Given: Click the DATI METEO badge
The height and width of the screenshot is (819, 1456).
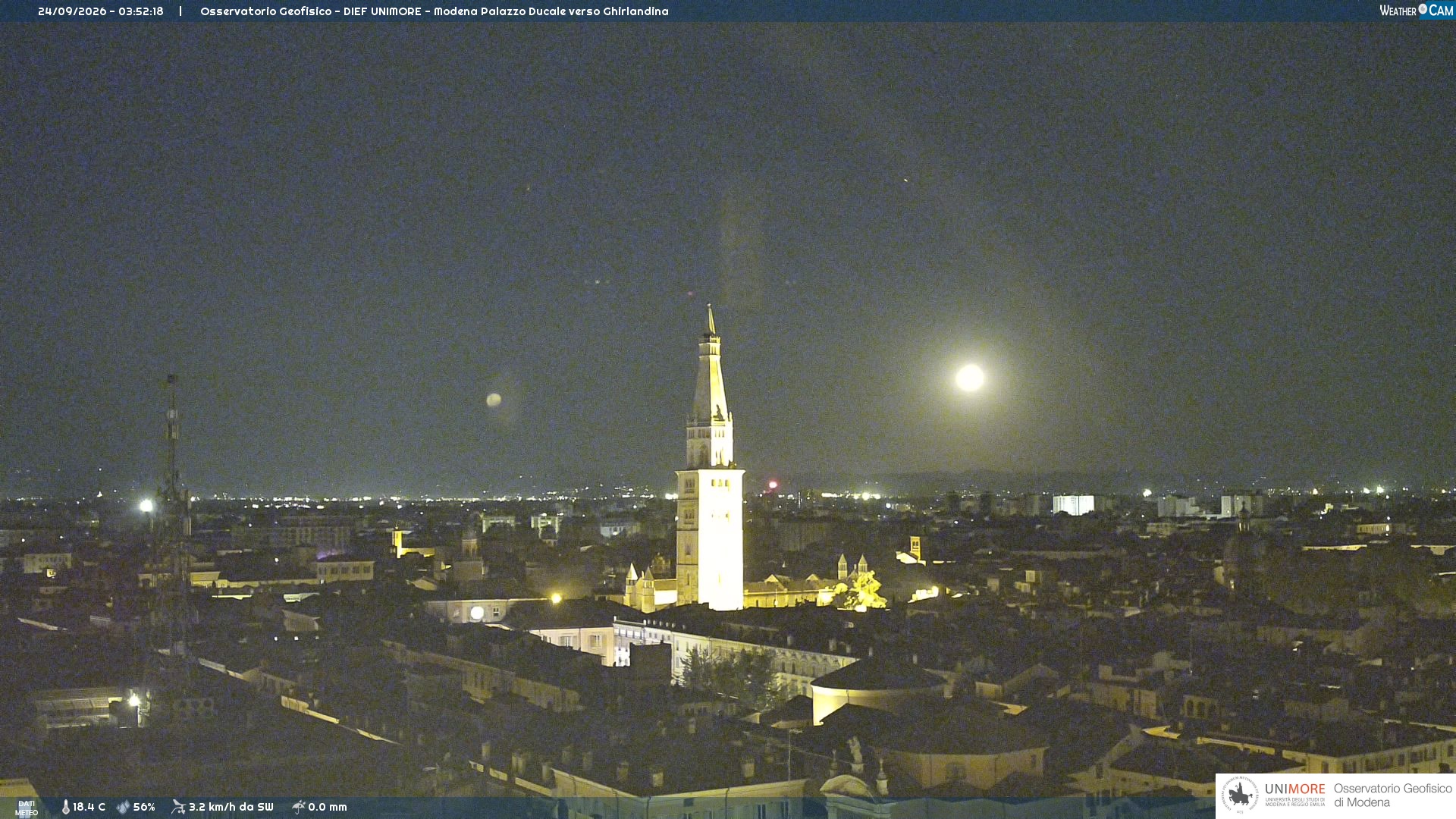Looking at the screenshot, I should click(x=27, y=808).
